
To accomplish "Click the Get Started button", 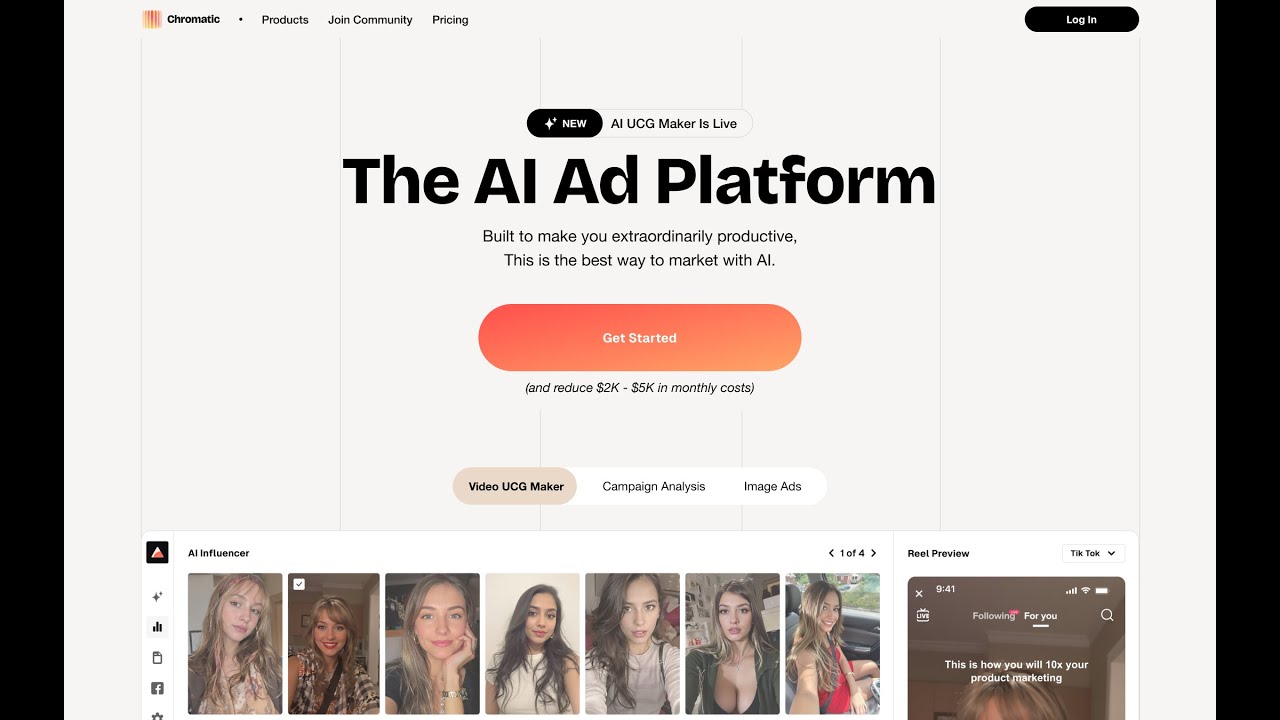I will [x=640, y=338].
